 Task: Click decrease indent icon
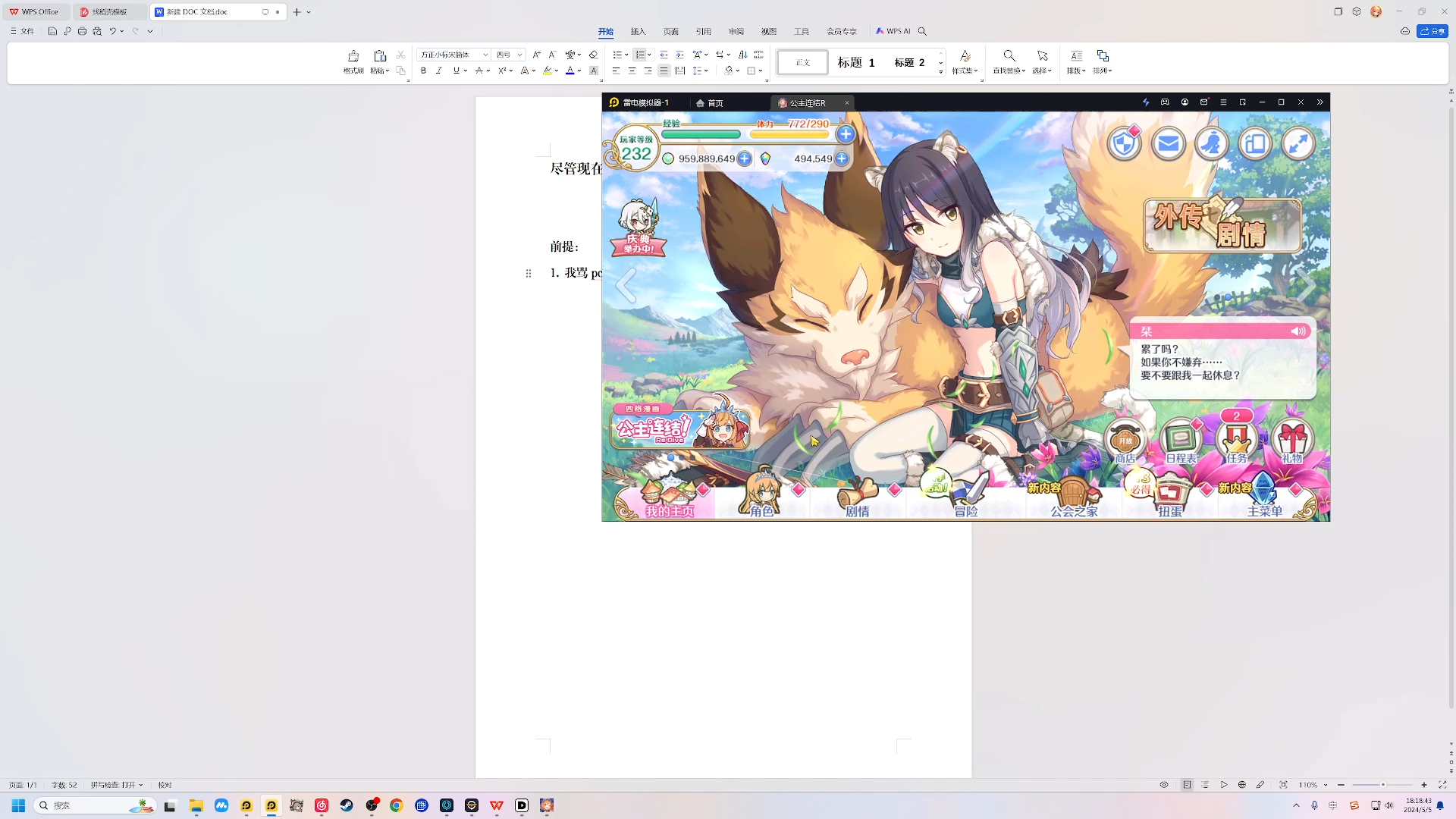[x=664, y=55]
